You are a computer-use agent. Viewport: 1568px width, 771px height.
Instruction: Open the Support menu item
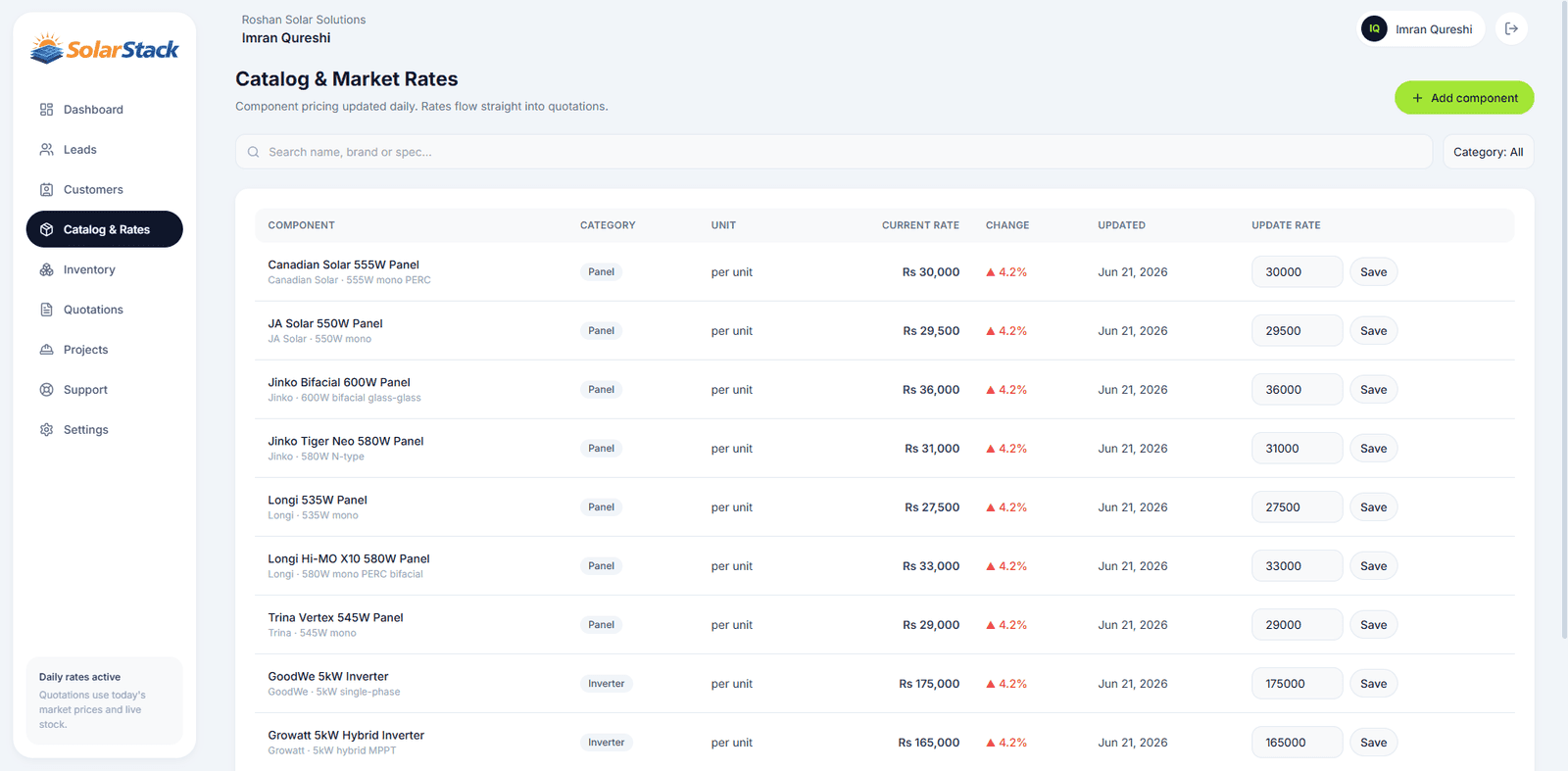pyautogui.click(x=104, y=390)
